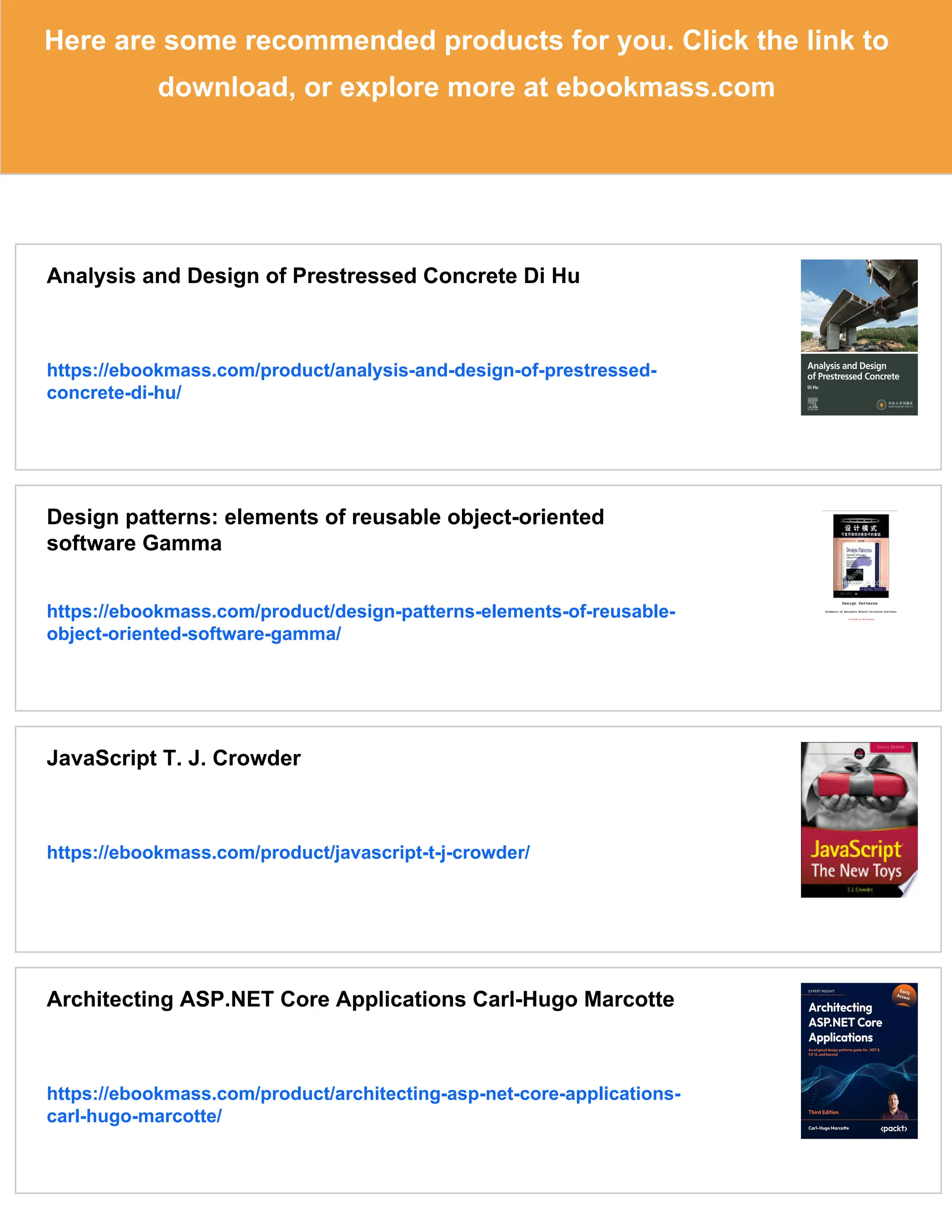Open the Architecting ASP.NET Core link
Viewport: 952px width, 1232px height.
[x=364, y=1093]
